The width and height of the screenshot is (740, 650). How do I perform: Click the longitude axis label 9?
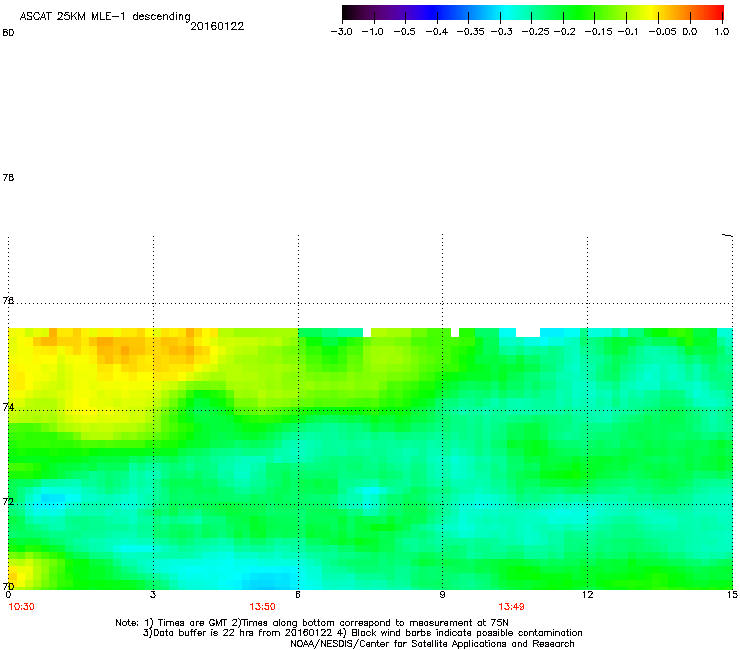[442, 595]
